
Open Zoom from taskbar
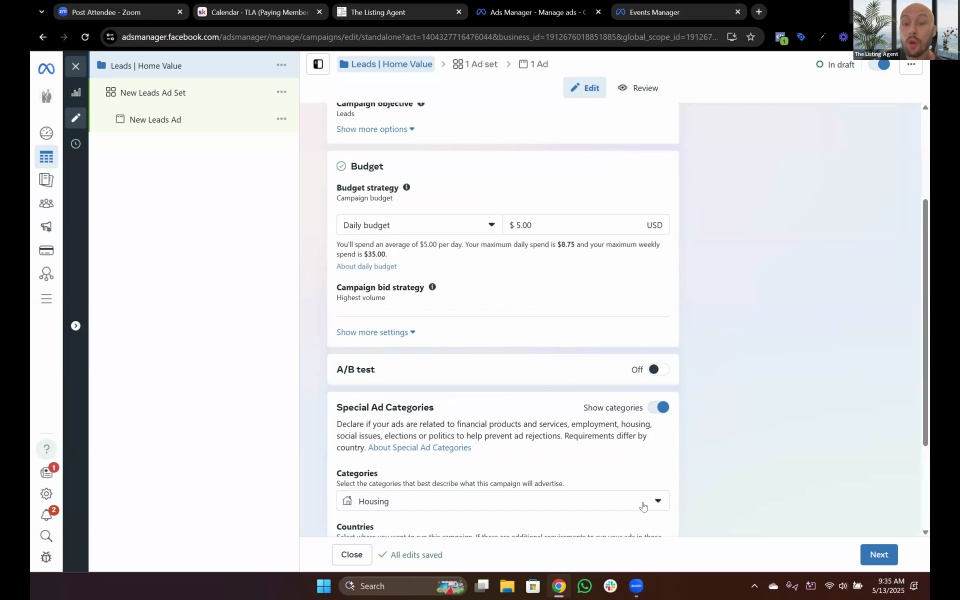[x=636, y=586]
